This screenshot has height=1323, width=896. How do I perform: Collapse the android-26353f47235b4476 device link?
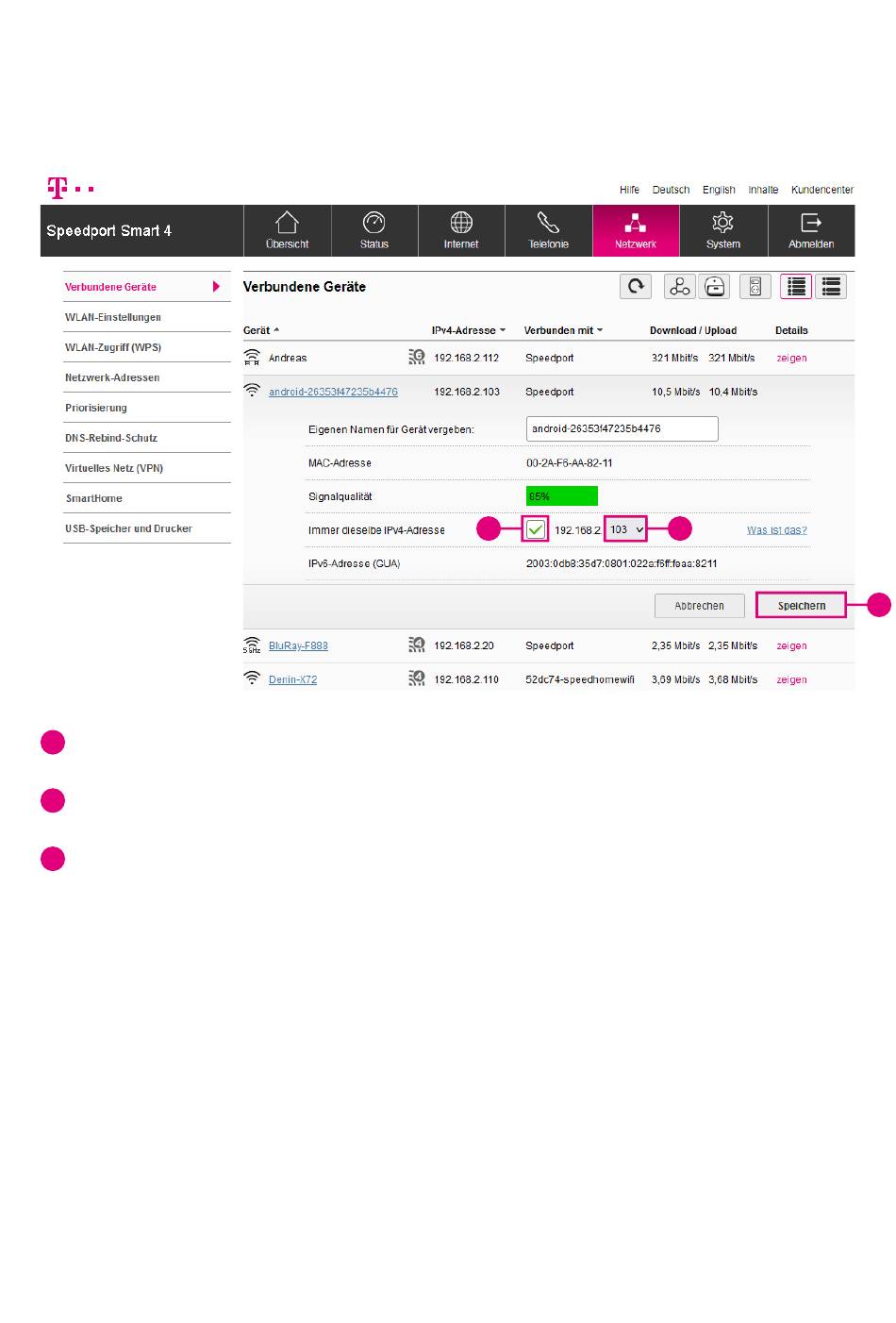[x=333, y=392]
